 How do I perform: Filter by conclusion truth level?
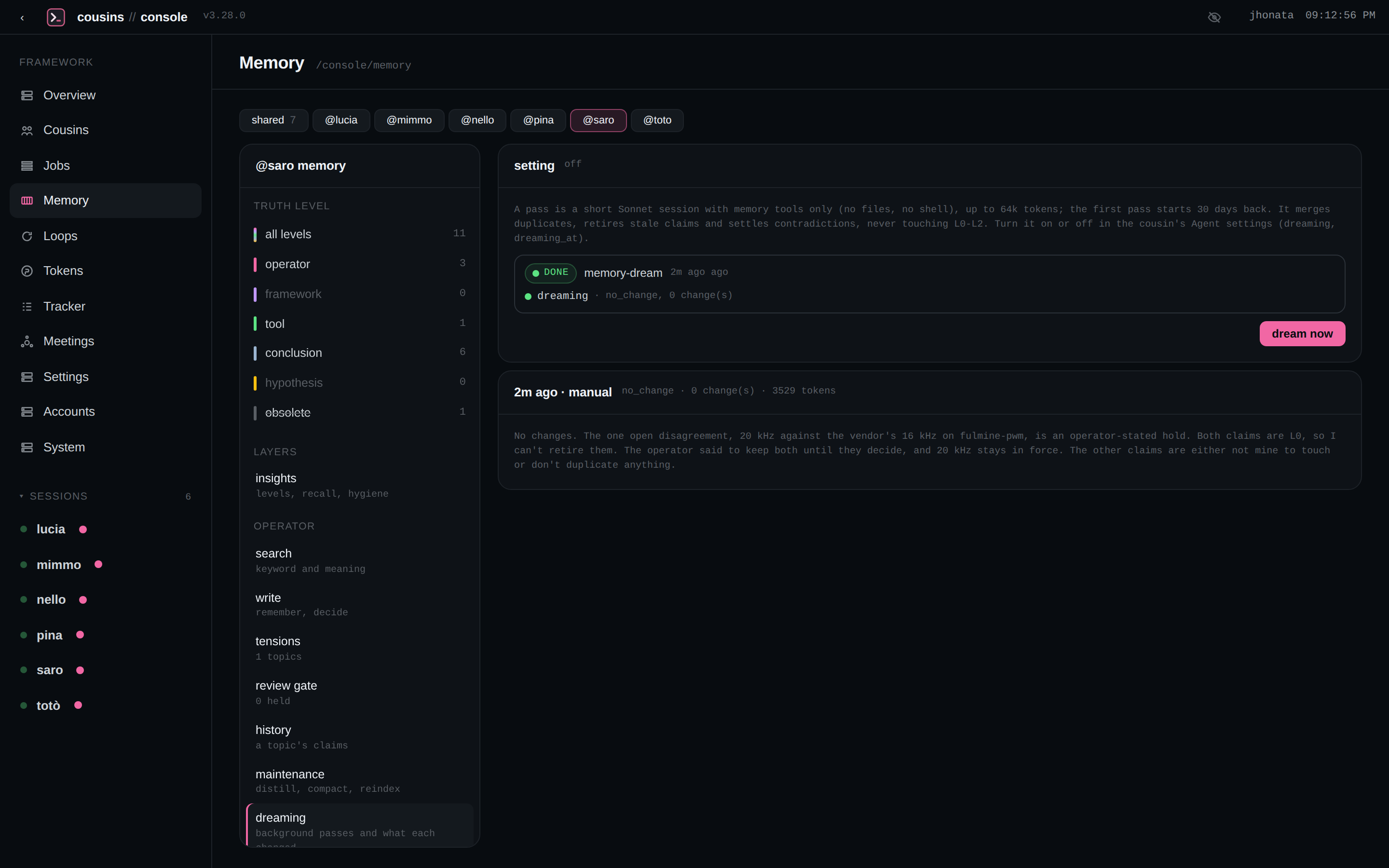click(359, 353)
